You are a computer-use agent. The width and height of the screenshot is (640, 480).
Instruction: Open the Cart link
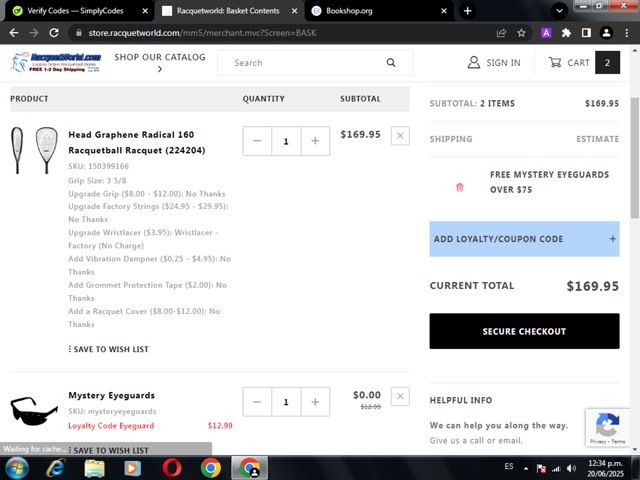pos(569,63)
